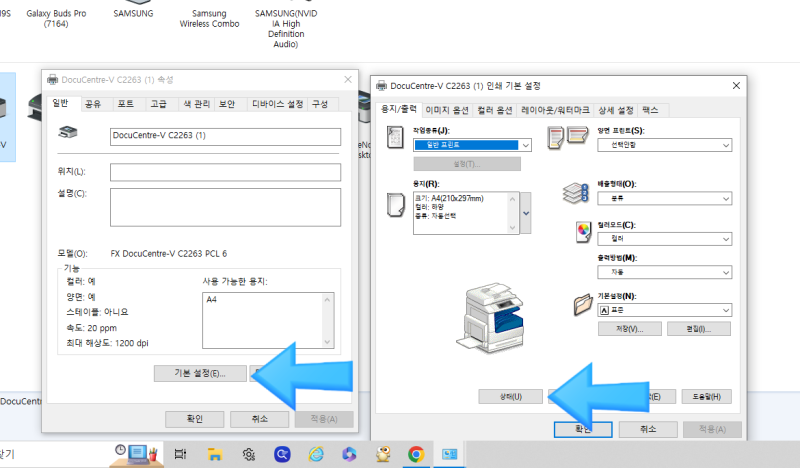
Task: Click the DocuCentre printer preview image
Action: (x=490, y=318)
